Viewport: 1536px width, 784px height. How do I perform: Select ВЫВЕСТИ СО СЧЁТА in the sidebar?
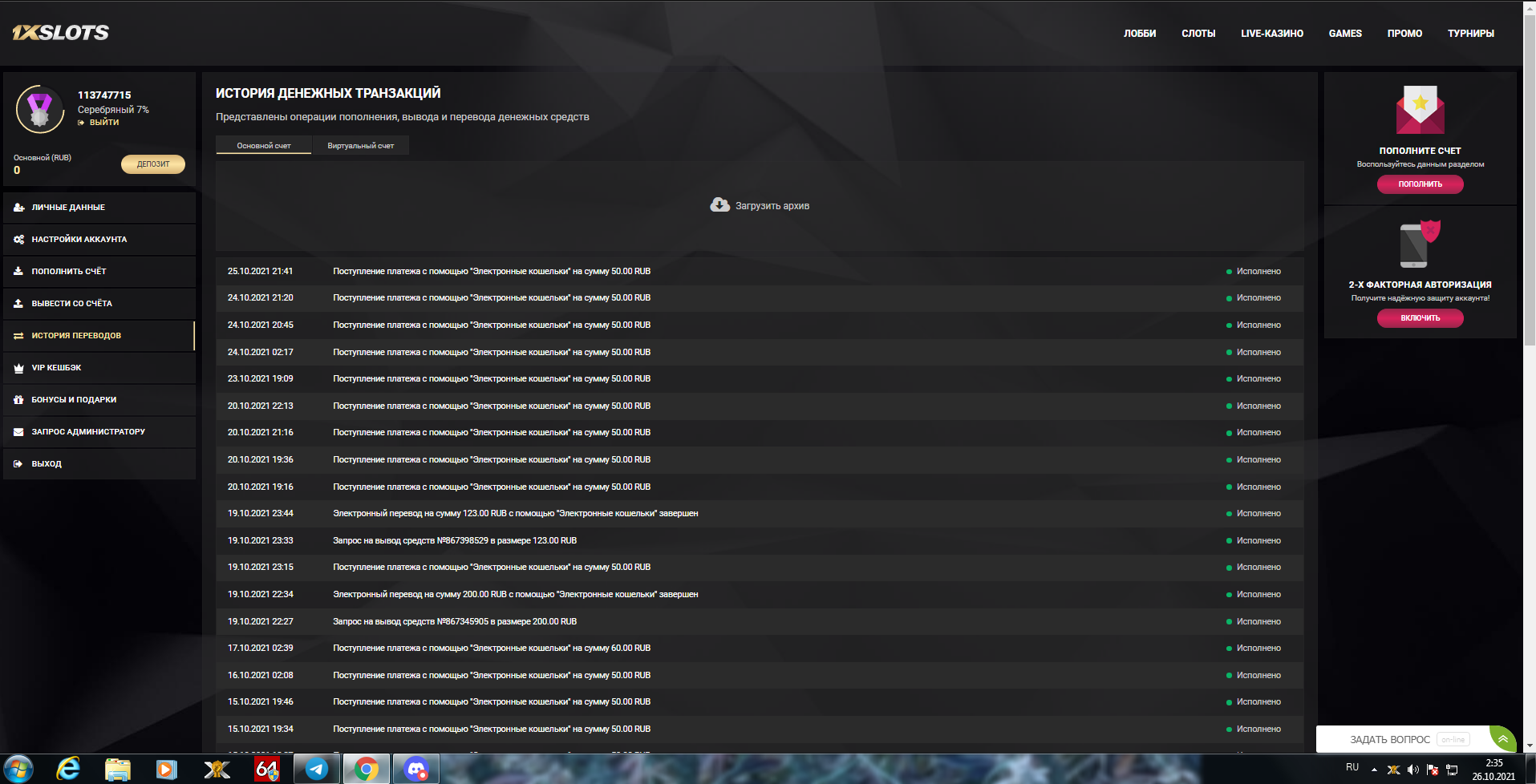[x=99, y=303]
